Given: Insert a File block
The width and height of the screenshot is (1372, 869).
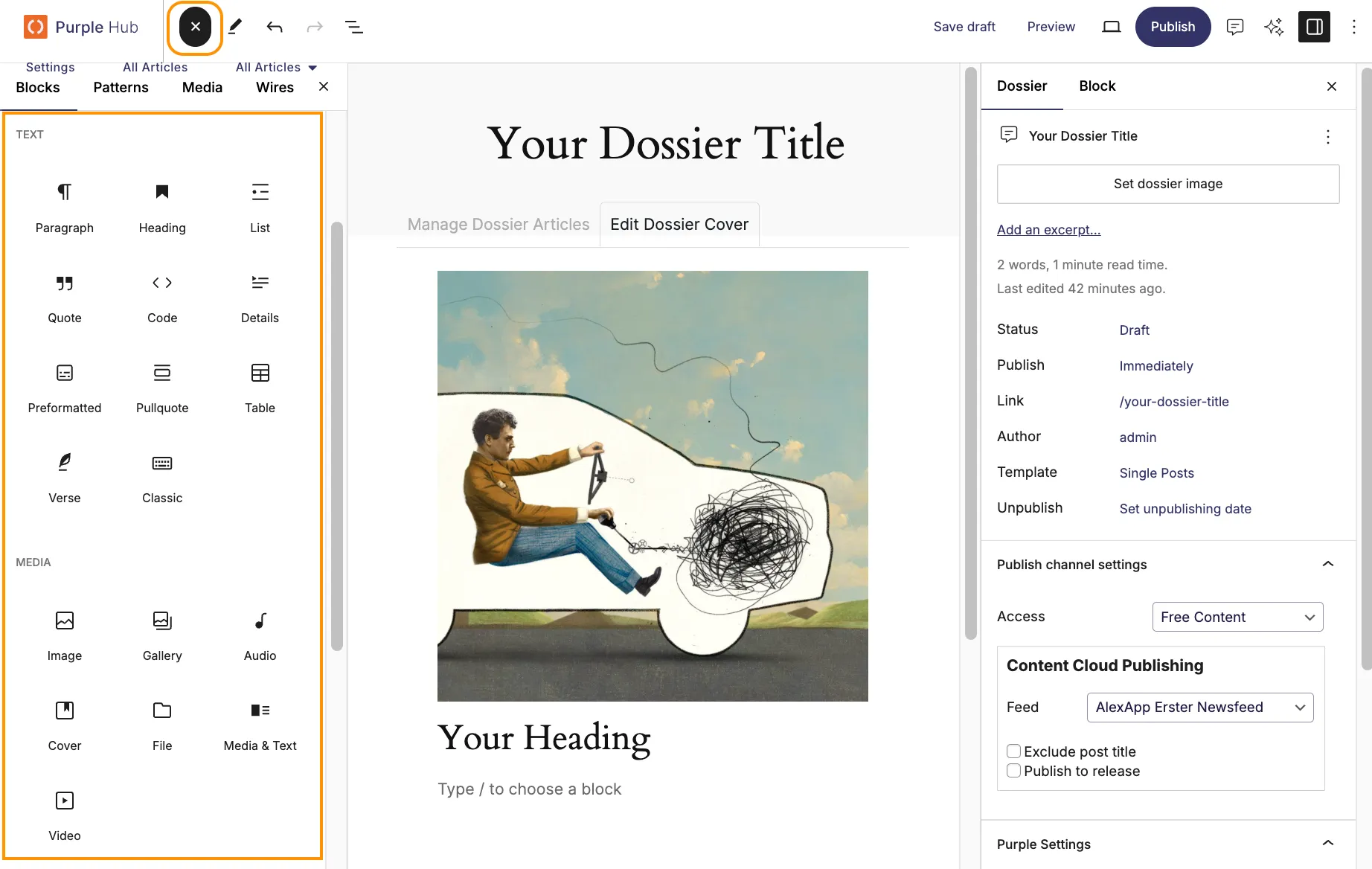Looking at the screenshot, I should coord(162,725).
